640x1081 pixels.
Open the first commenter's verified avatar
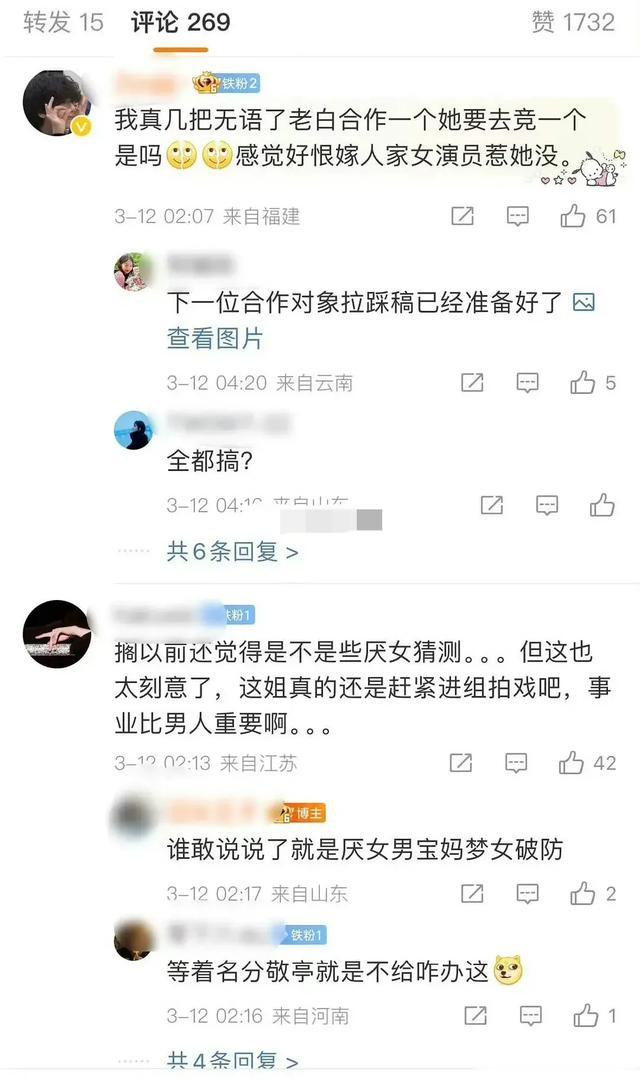click(x=57, y=103)
